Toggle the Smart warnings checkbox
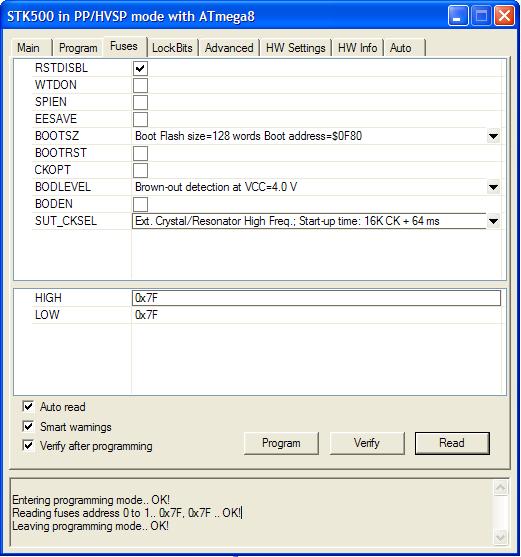The image size is (521, 557). (28, 426)
